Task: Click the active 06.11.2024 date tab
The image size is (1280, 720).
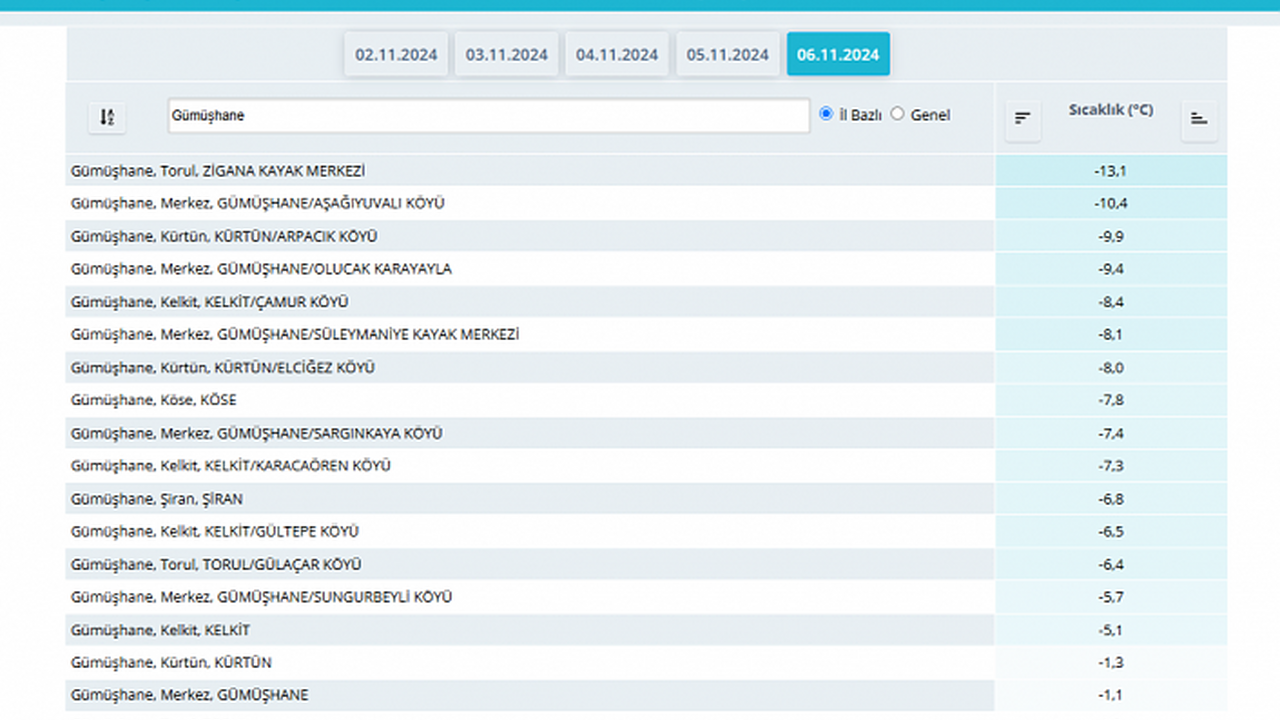Action: [x=838, y=55]
